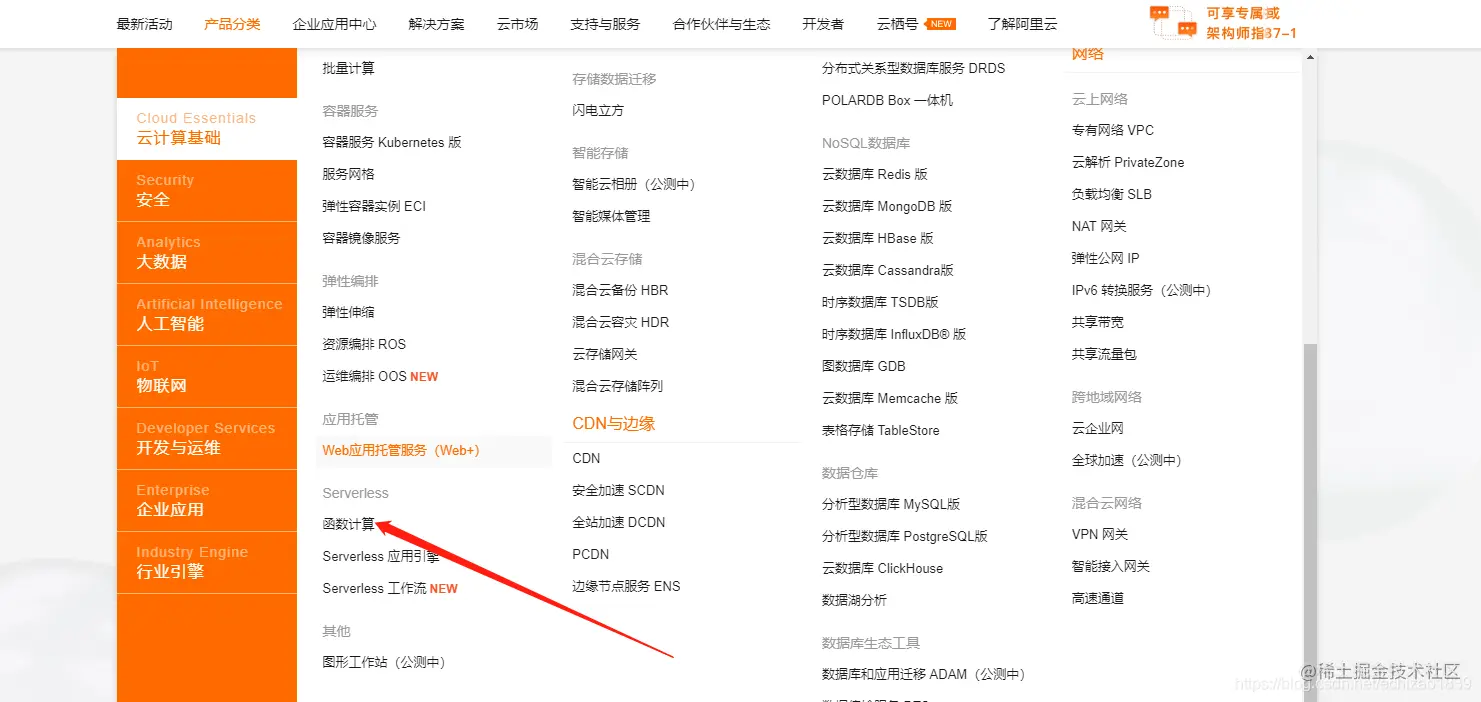Select the Security 安全 category

[x=207, y=191]
